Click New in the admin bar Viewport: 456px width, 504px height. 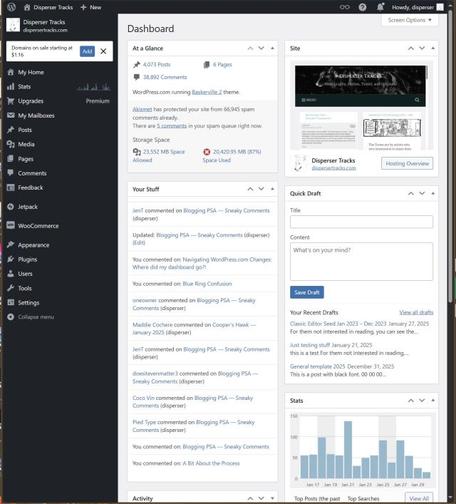coord(91,7)
